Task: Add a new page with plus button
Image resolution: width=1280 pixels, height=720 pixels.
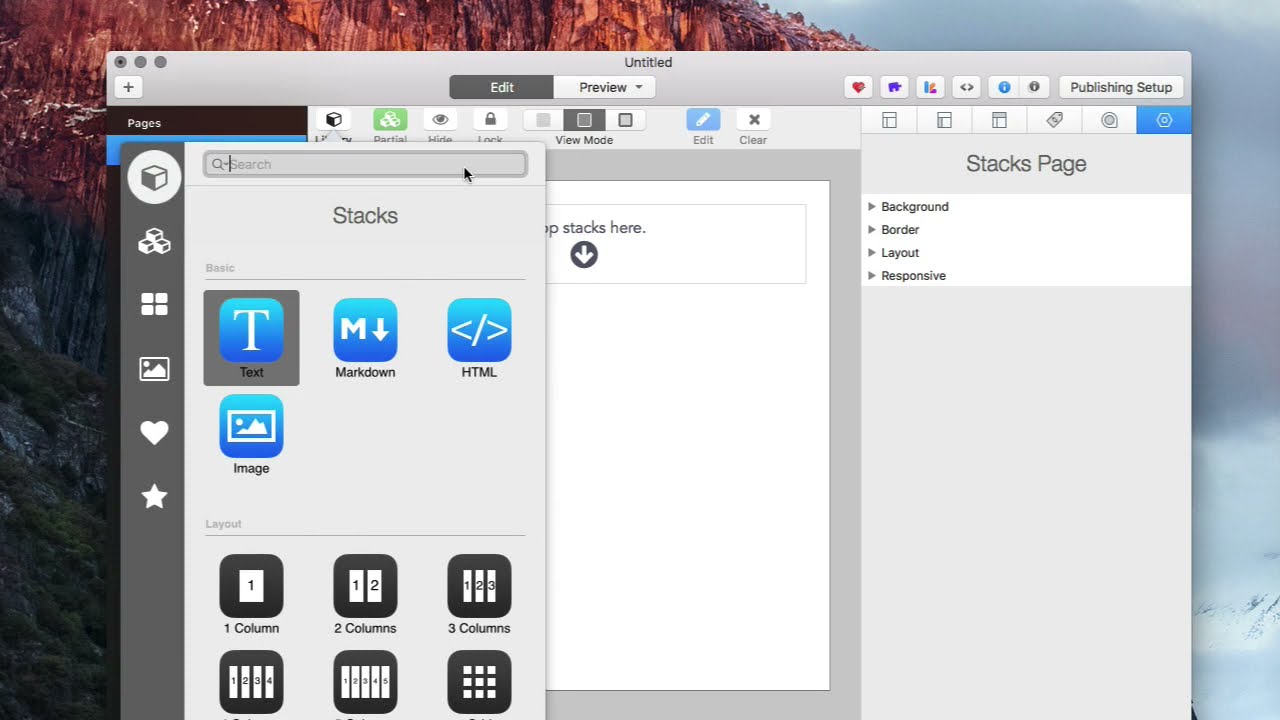Action: point(128,87)
